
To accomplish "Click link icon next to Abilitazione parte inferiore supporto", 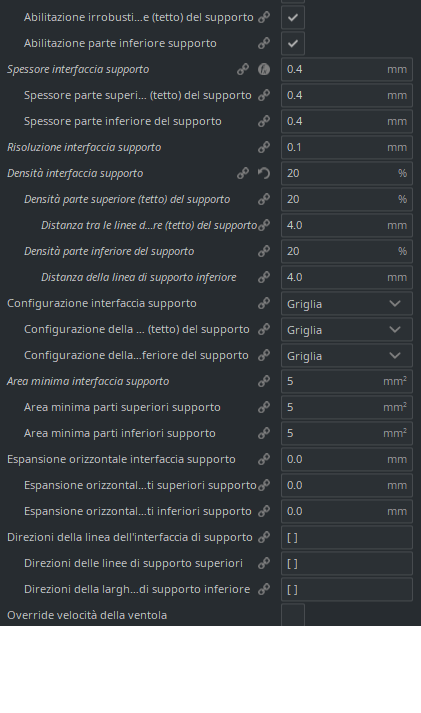I will point(264,43).
